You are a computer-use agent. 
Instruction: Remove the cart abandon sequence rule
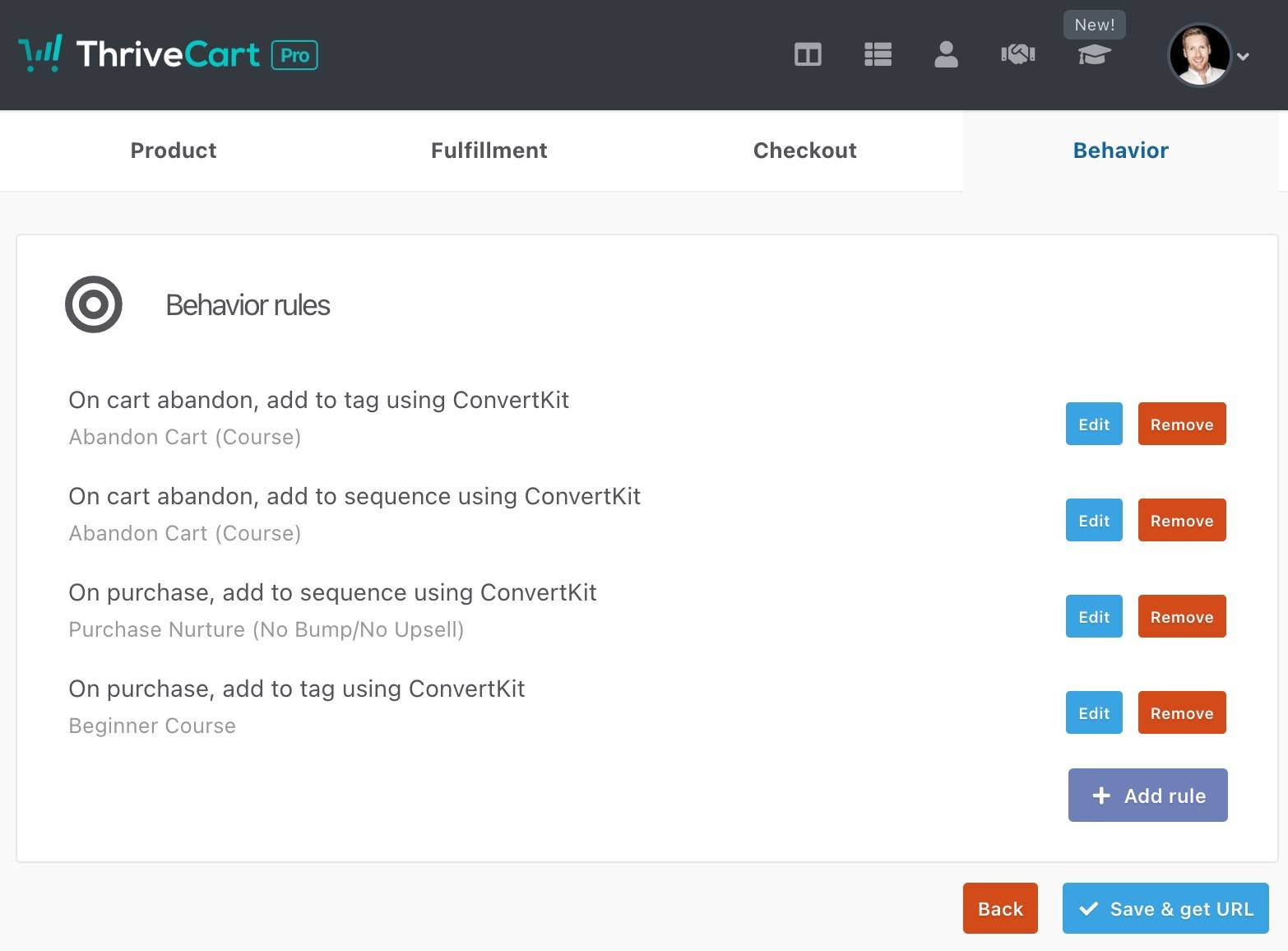tap(1182, 520)
